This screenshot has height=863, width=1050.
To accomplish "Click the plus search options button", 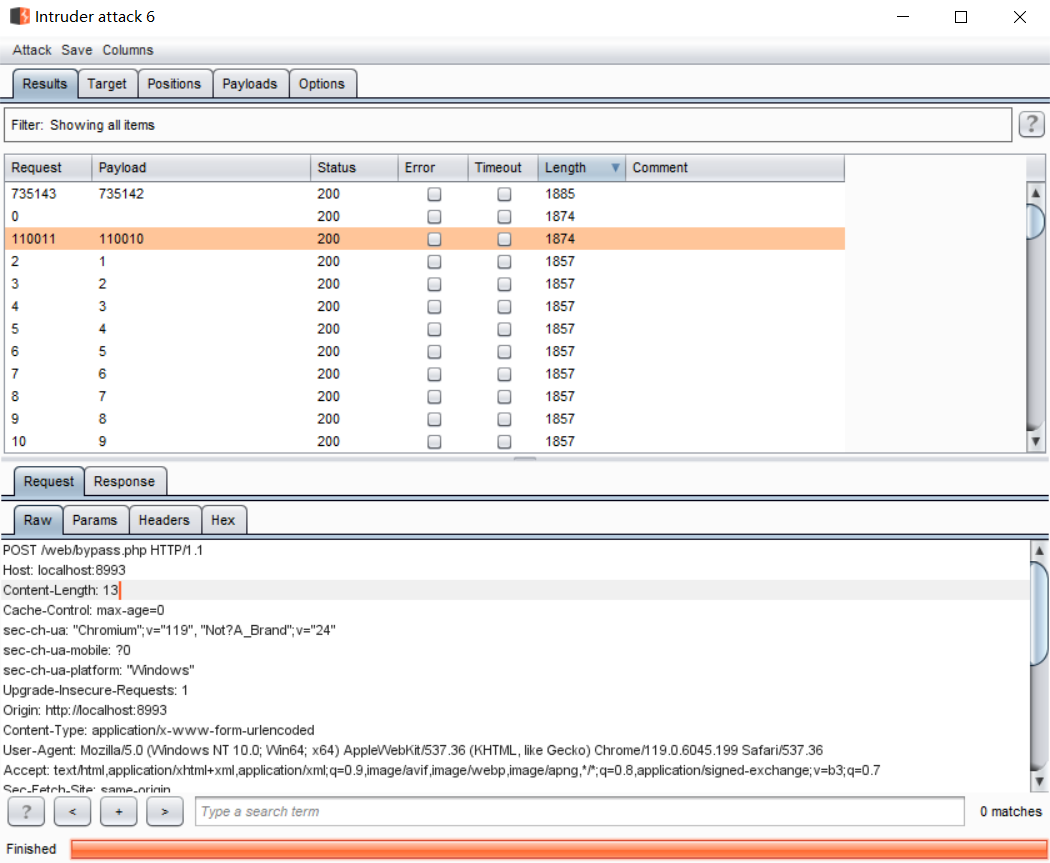I will 118,812.
